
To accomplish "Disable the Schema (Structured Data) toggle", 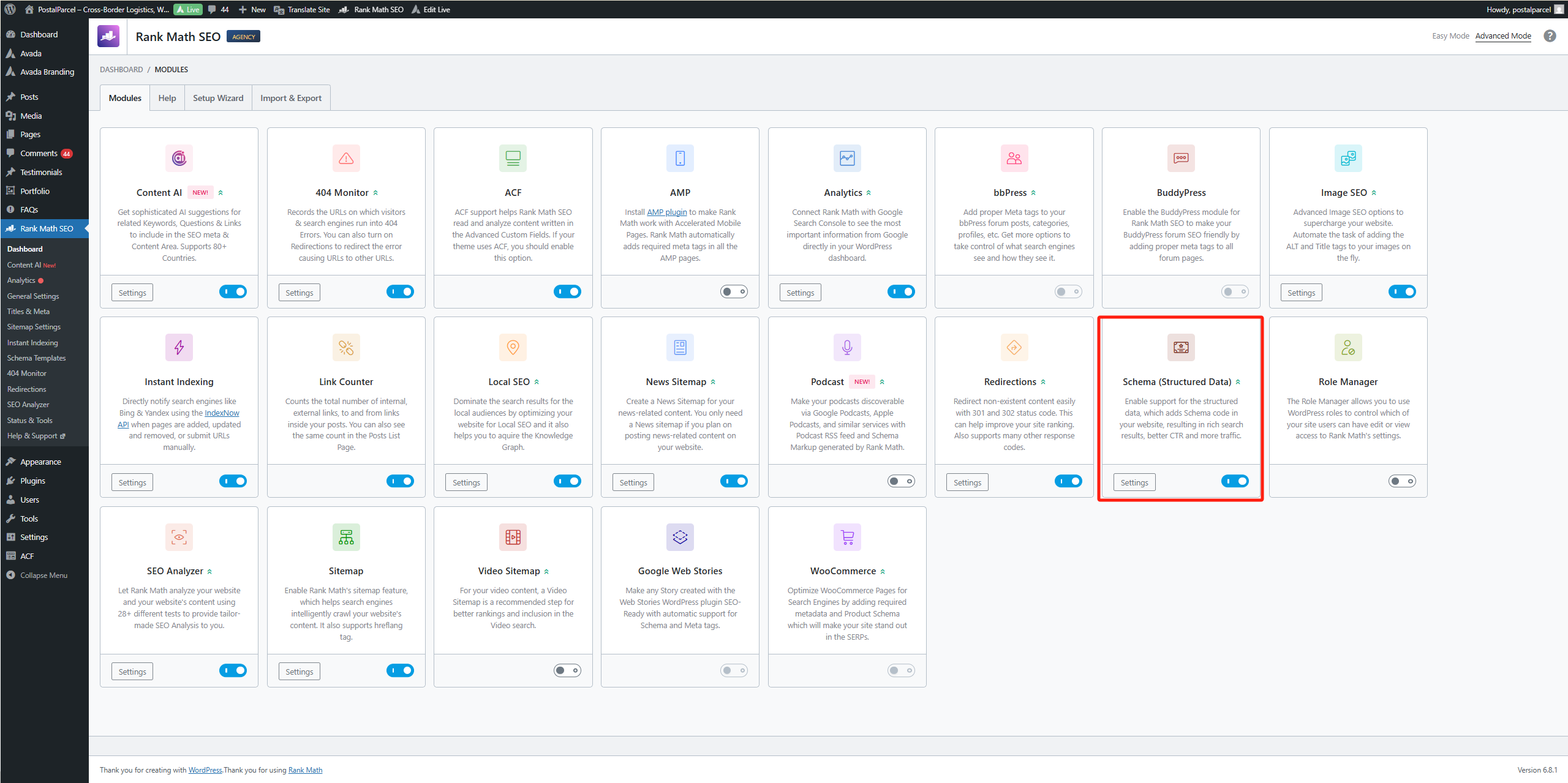I will 1234,481.
